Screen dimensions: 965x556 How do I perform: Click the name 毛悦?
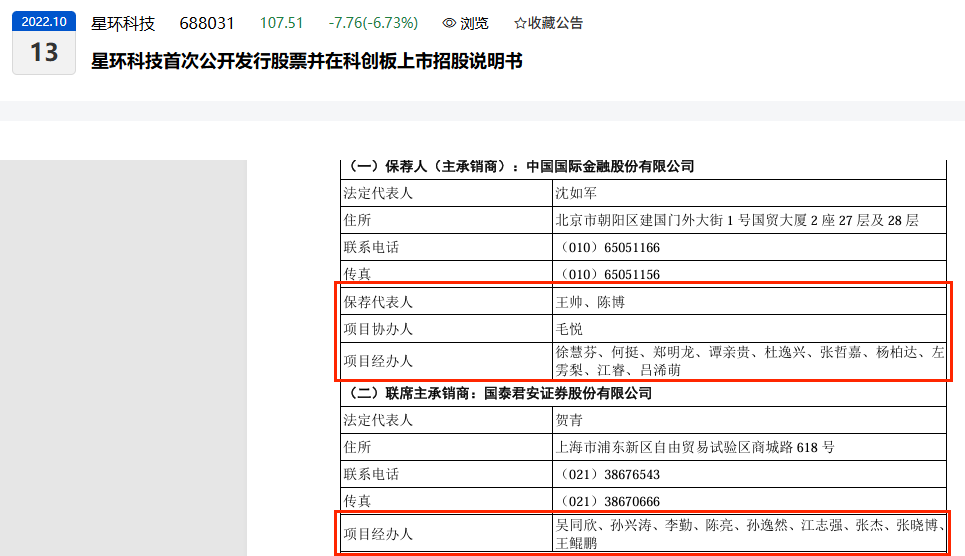point(569,329)
